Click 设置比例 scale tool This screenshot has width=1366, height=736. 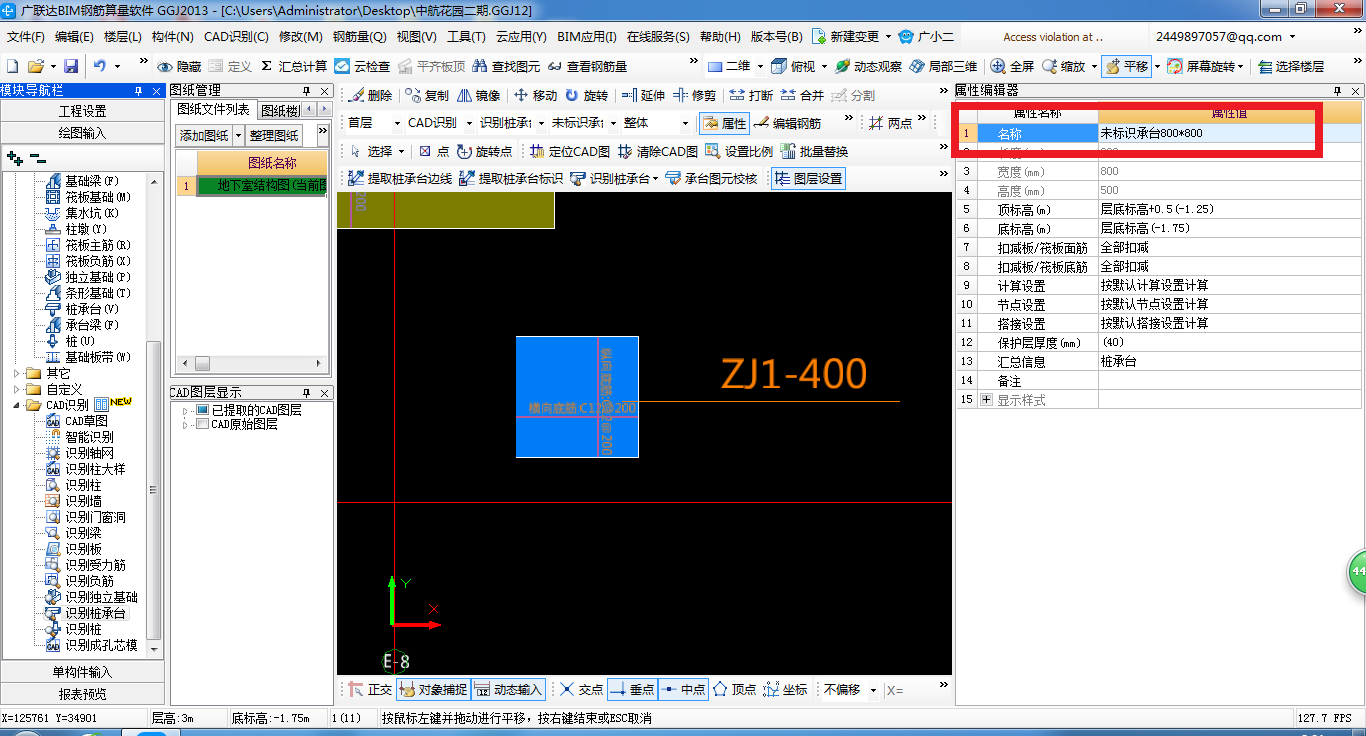[x=739, y=152]
